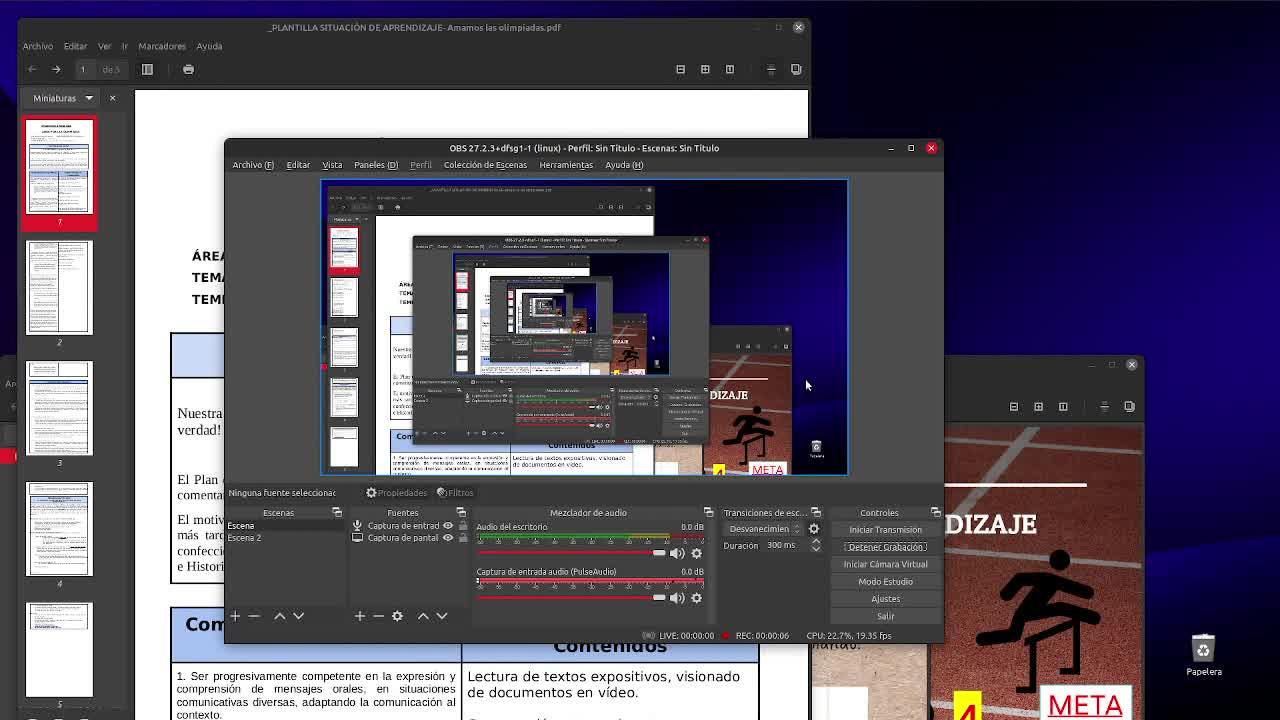Screen dimensions: 1280x720
Task: Toggle lock on Captura de entrada source
Action: click(x=462, y=526)
